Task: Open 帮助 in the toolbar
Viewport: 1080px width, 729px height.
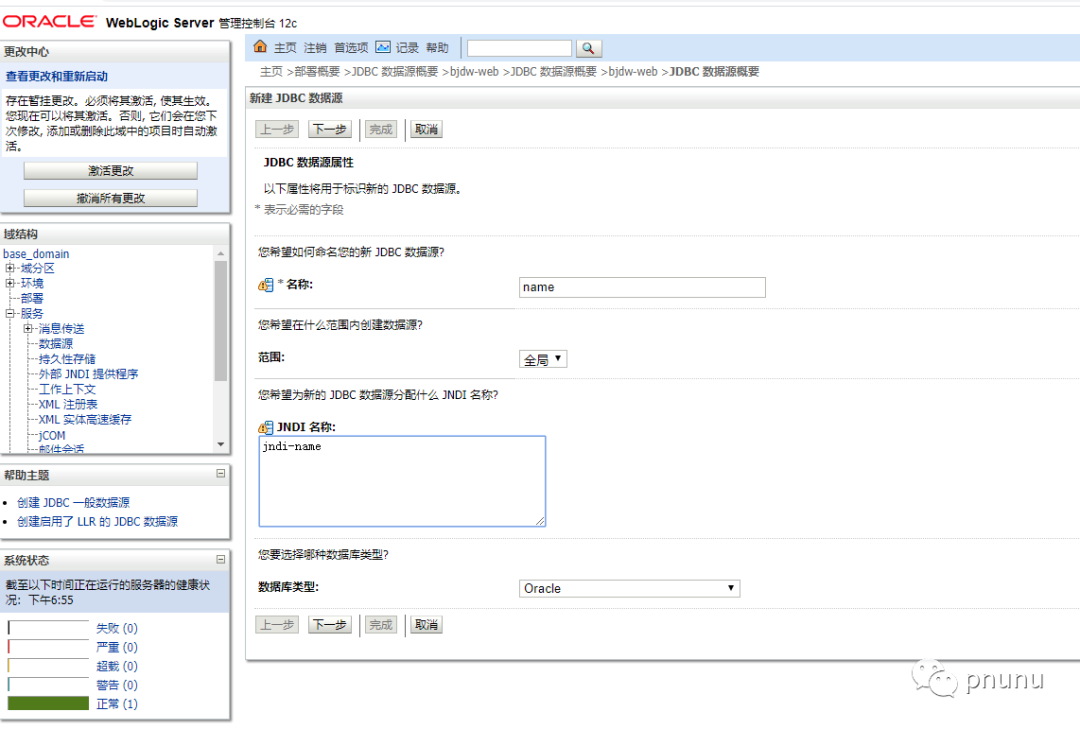Action: [x=437, y=48]
